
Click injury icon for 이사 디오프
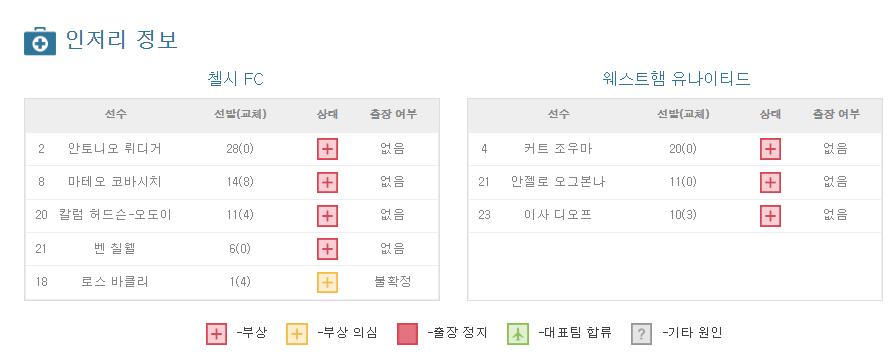tap(770, 216)
